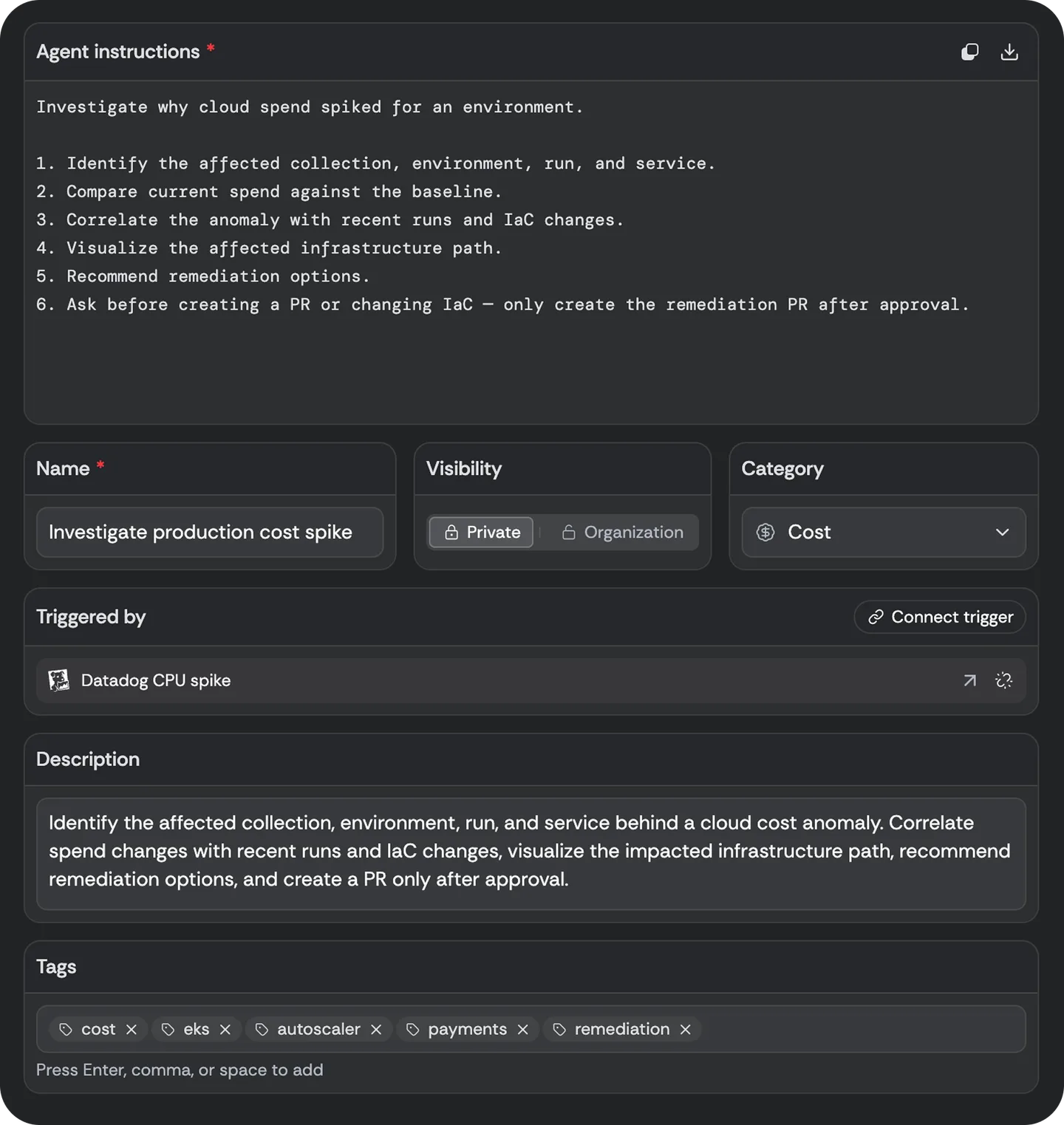
Task: Select Private visibility
Action: tap(481, 532)
